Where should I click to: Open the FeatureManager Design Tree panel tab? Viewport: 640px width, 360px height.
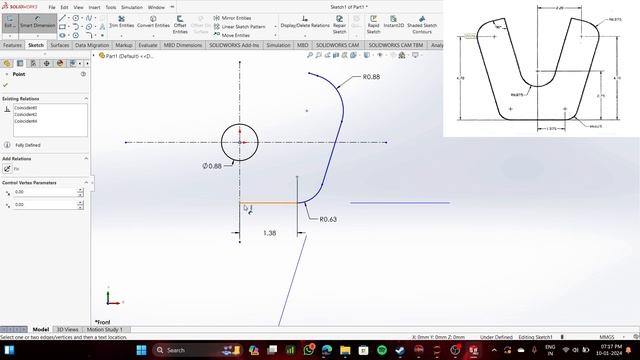tap(7, 63)
